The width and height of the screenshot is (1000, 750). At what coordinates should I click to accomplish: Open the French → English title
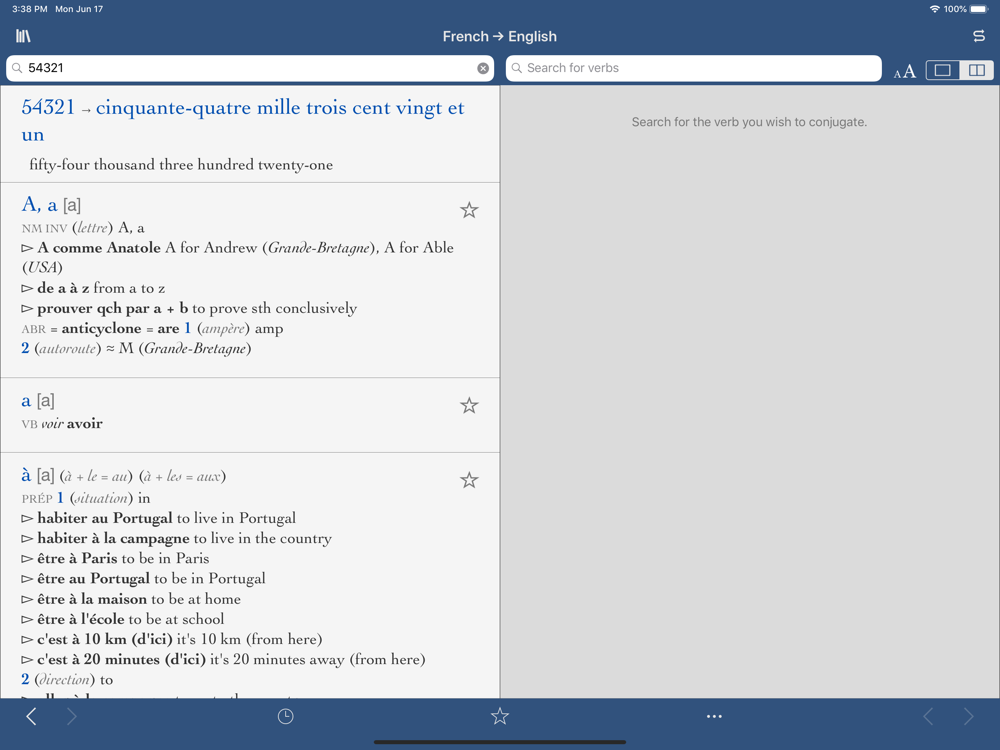(499, 36)
